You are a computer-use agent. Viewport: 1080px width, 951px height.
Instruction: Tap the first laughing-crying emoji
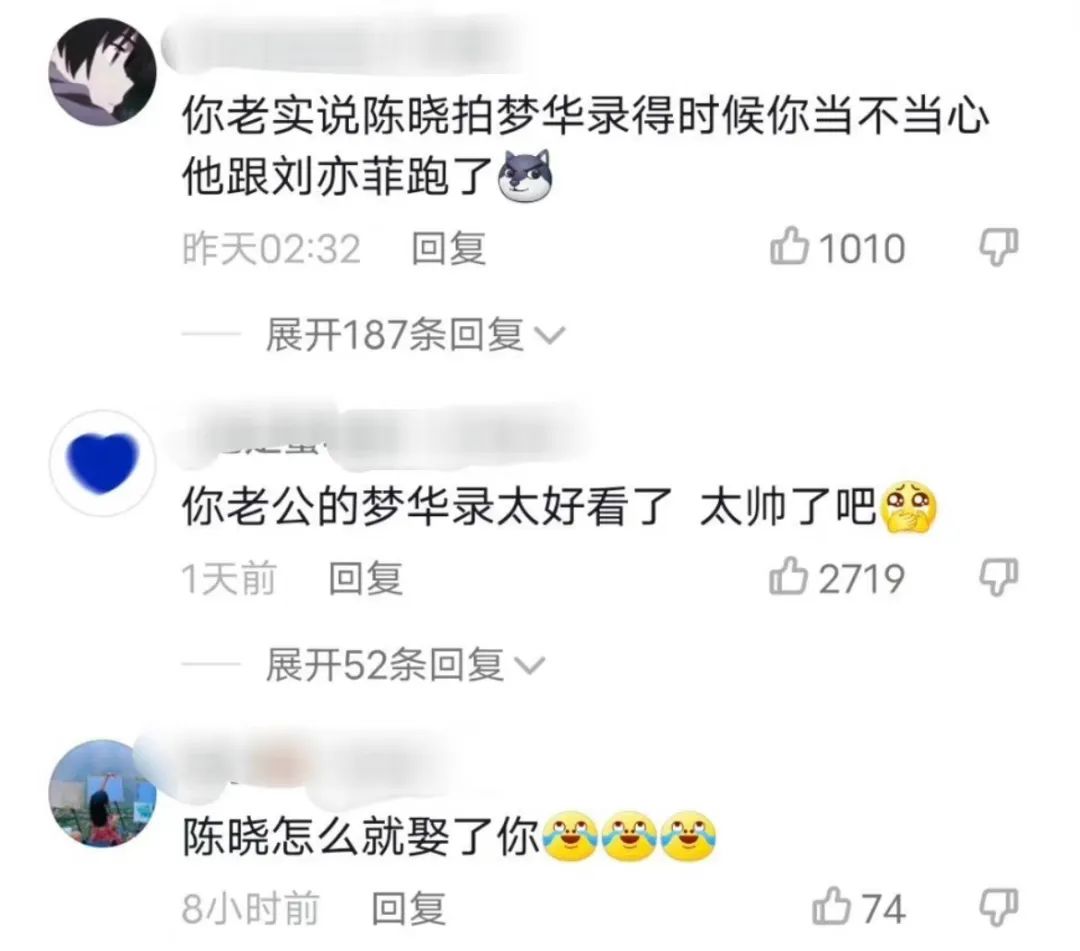[x=570, y=837]
